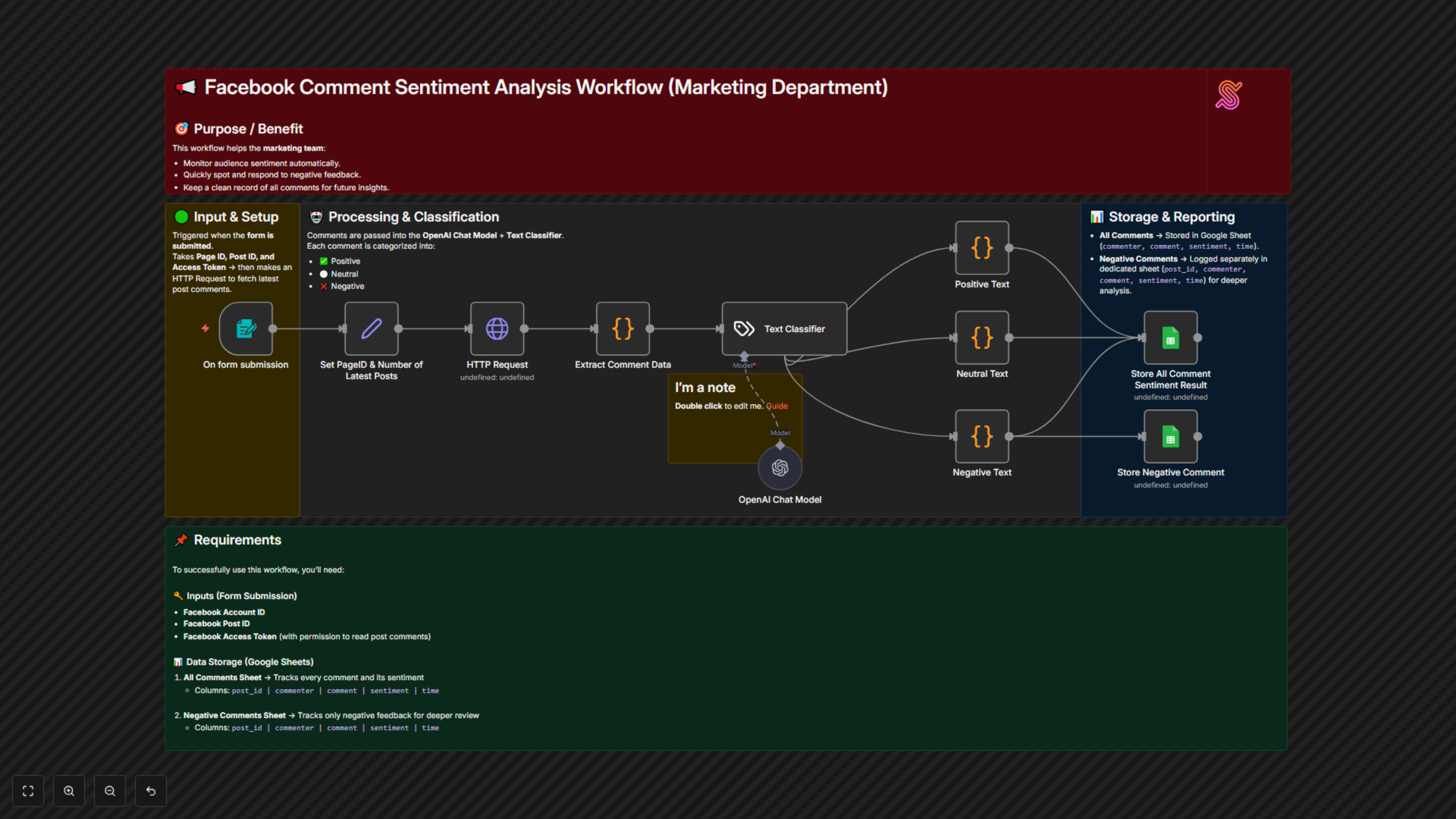
Task: Click the pink logo in header note
Action: click(x=1229, y=95)
